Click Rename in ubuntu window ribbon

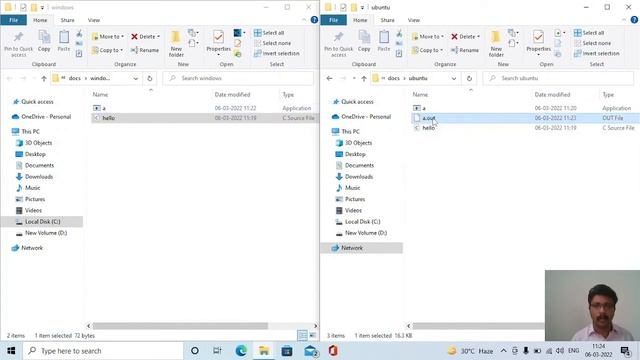[x=465, y=50]
